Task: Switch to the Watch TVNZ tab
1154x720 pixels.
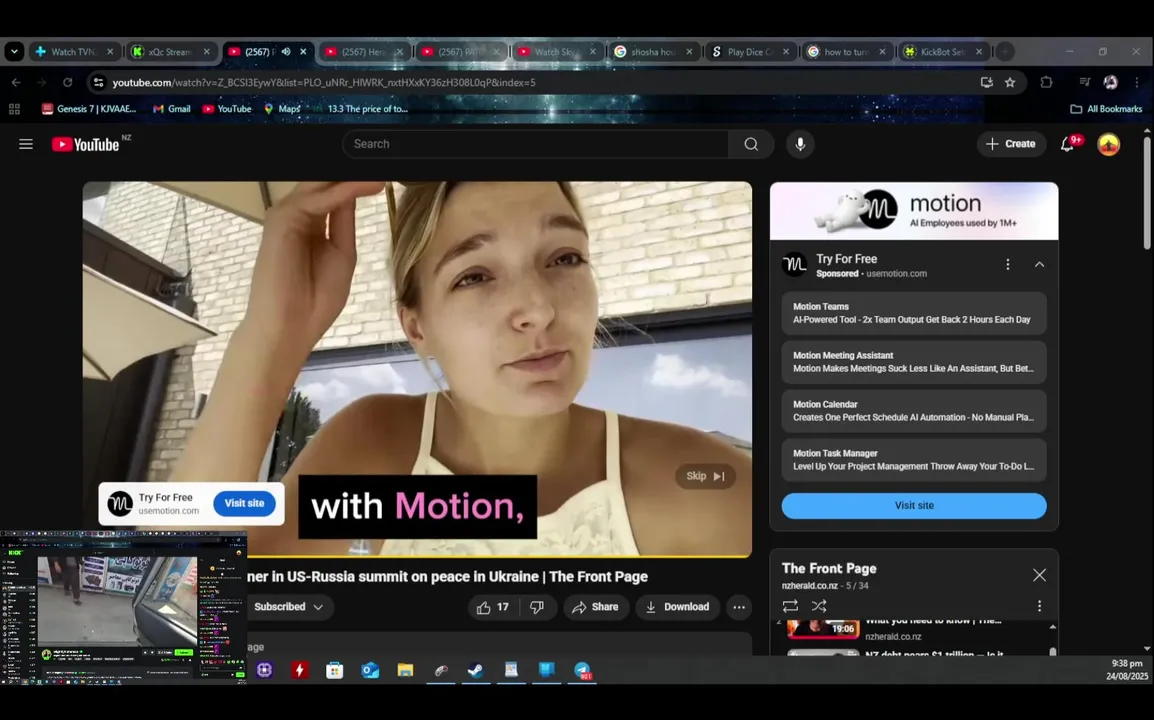Action: coord(72,52)
